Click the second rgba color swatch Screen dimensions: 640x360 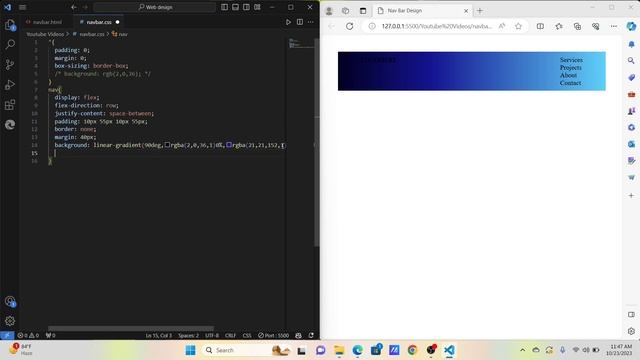click(x=229, y=145)
